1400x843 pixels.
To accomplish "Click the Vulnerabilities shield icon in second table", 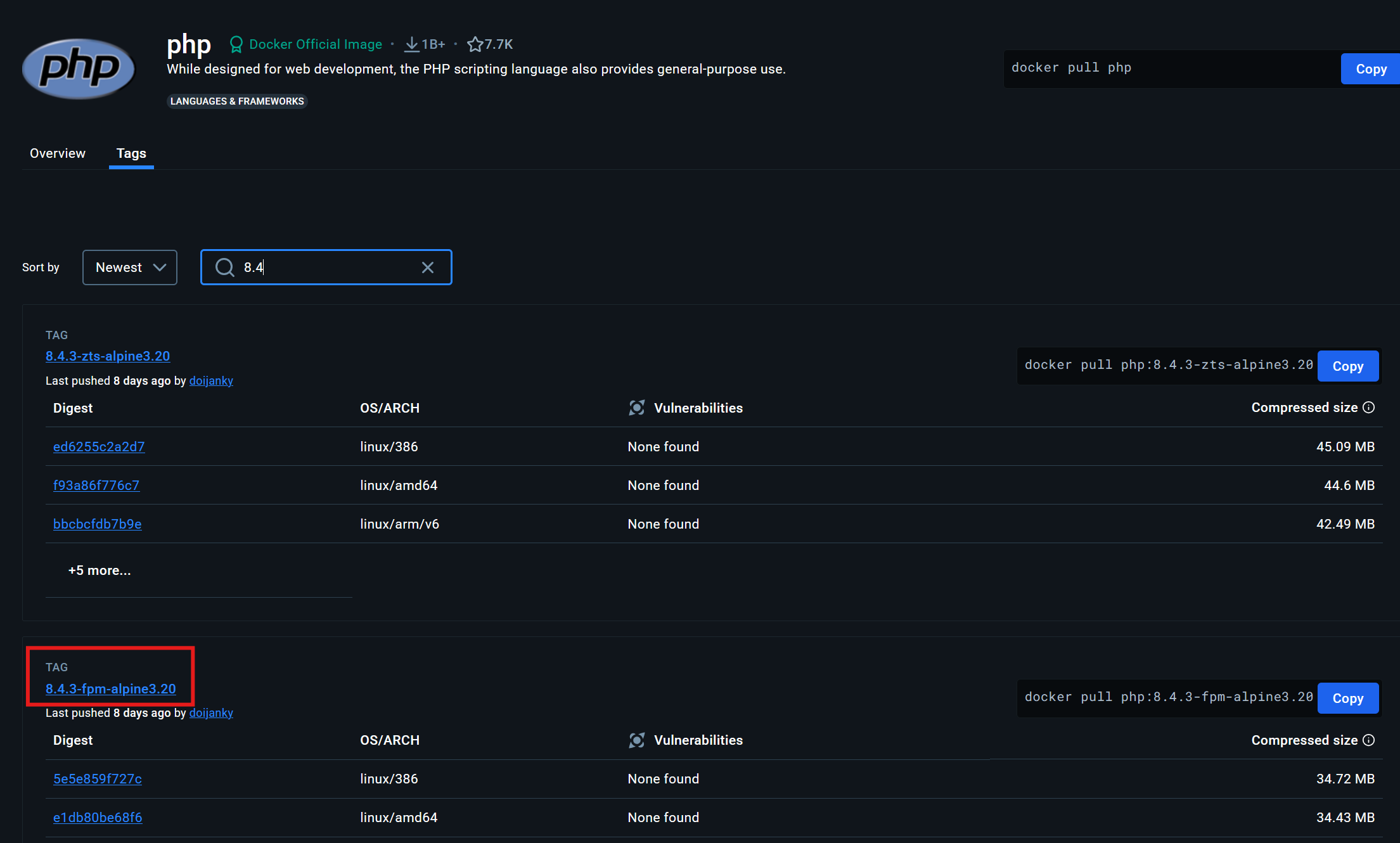I will coord(637,740).
